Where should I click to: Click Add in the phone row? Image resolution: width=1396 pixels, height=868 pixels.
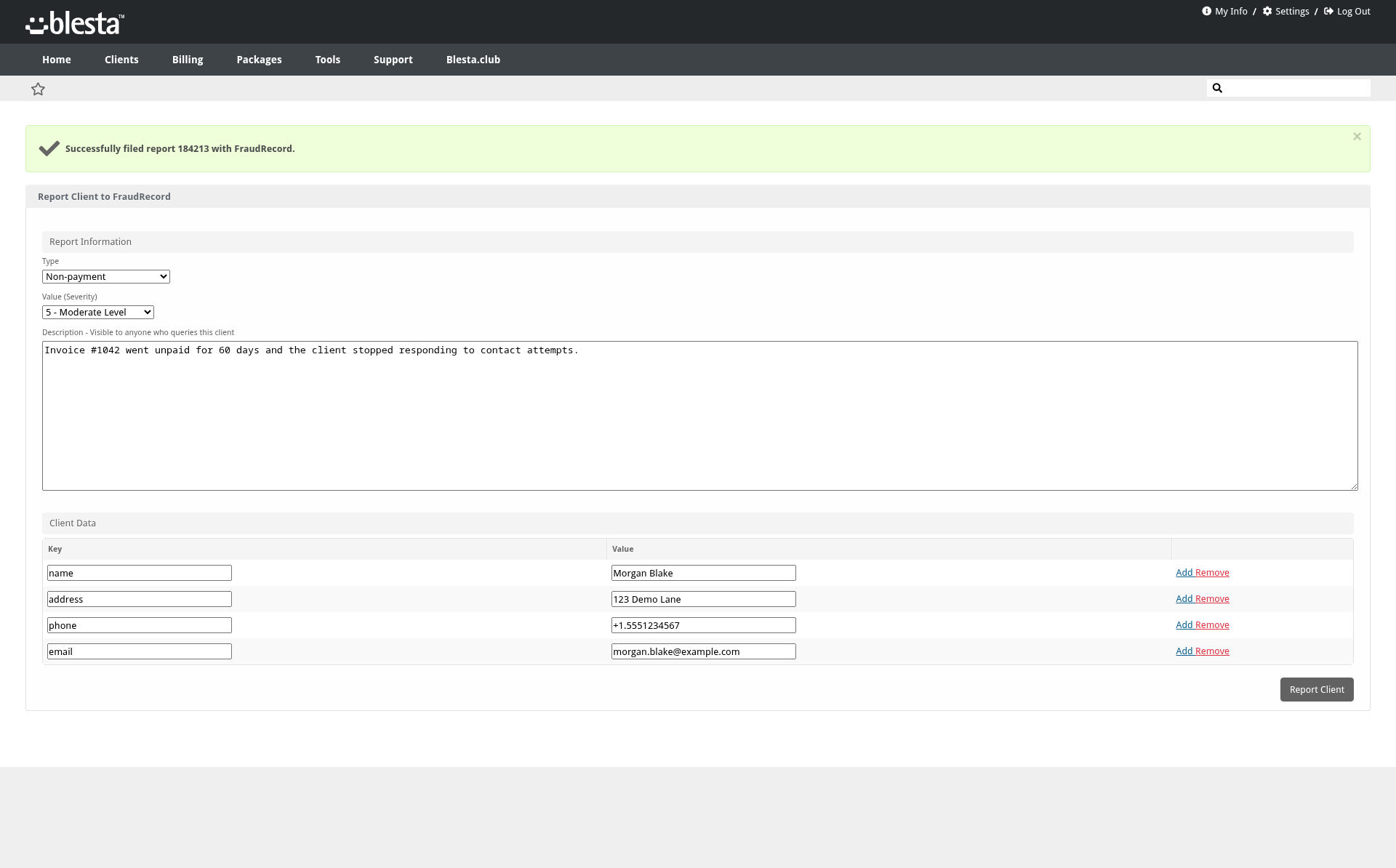point(1184,625)
